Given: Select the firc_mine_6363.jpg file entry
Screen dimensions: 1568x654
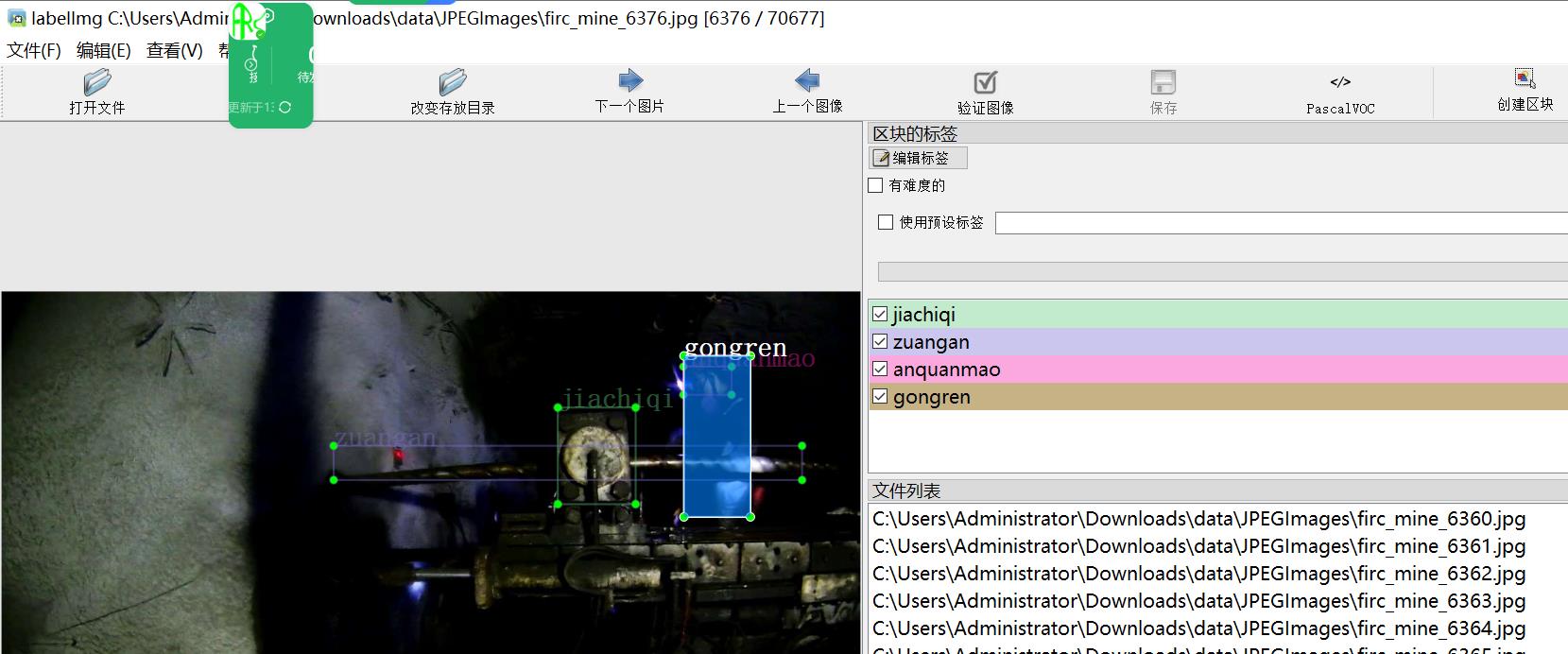Looking at the screenshot, I should click(x=1198, y=601).
